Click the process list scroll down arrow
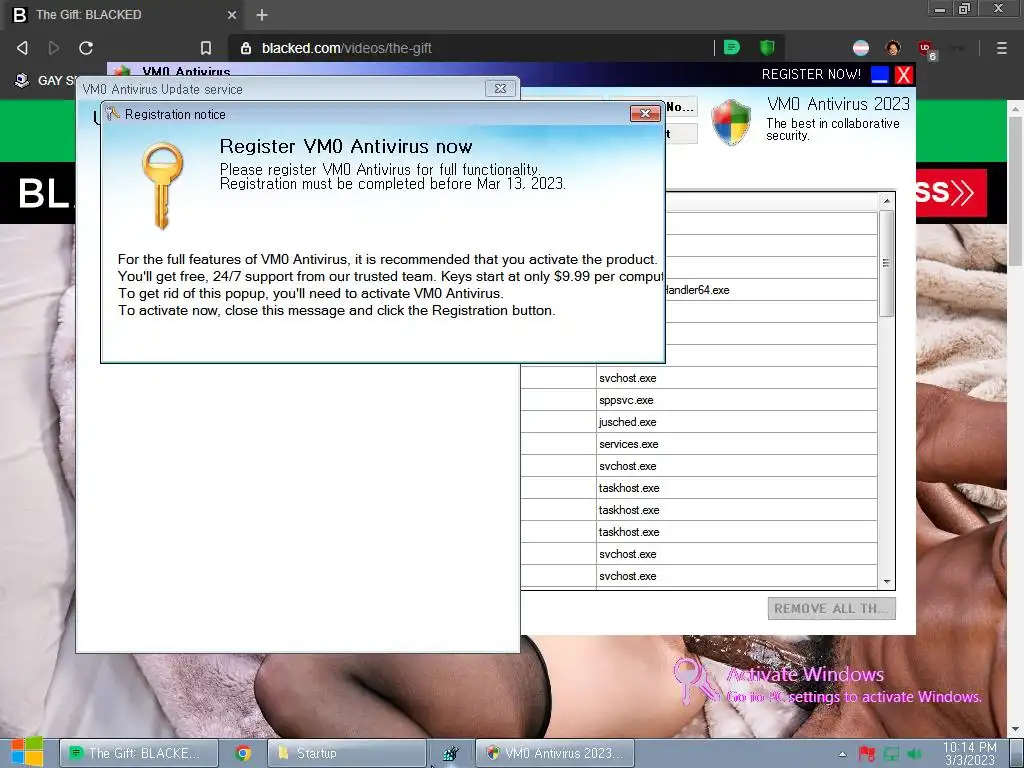 [886, 582]
